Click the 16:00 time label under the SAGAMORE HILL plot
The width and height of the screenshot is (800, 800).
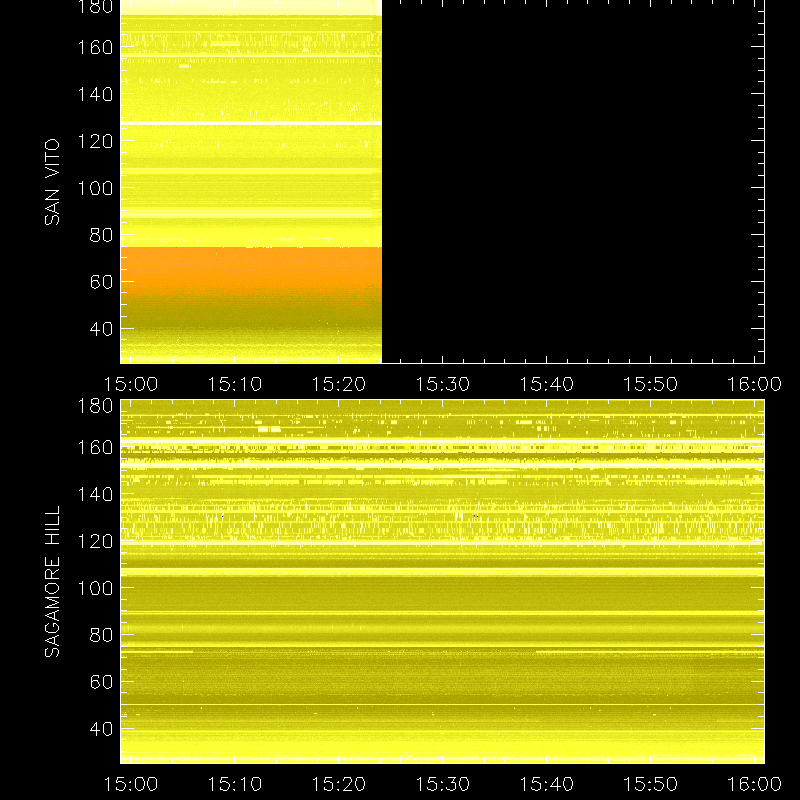tap(754, 784)
